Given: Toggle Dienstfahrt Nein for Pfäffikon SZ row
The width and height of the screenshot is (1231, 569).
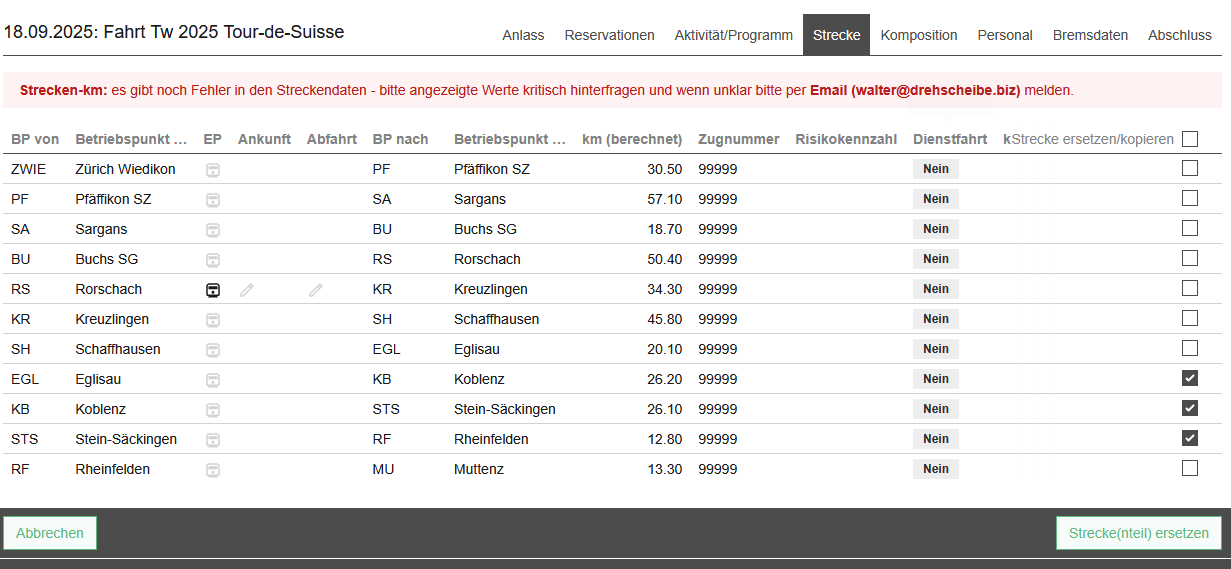Looking at the screenshot, I should pyautogui.click(x=935, y=199).
